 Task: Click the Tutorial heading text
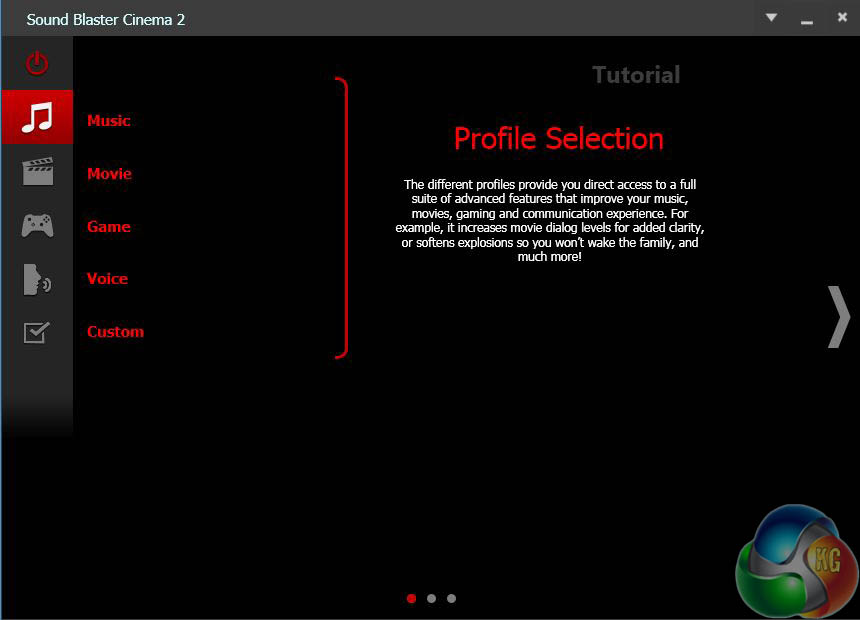point(636,75)
